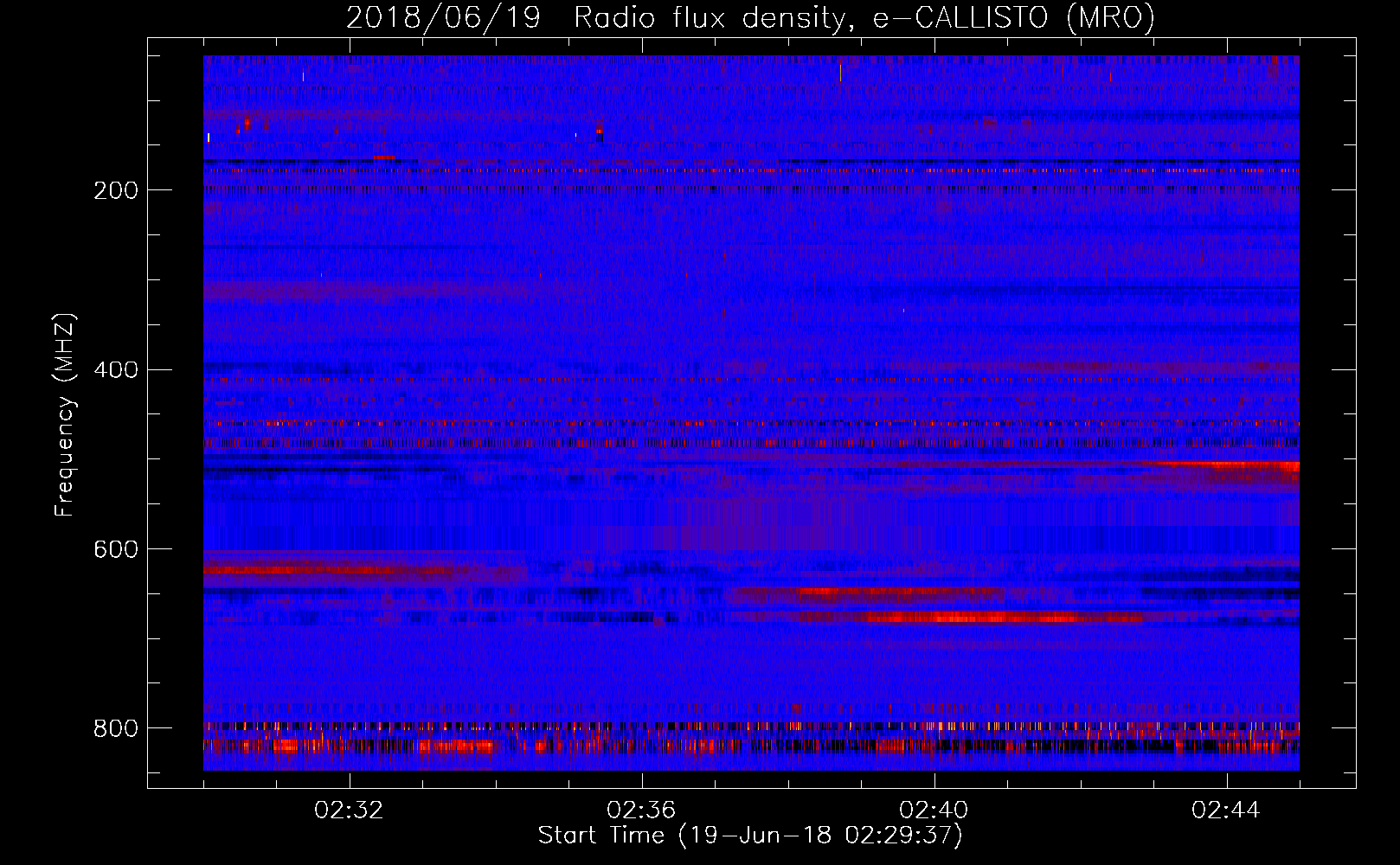
Task: Click the "Frequency (MHZ)" axis label
Action: [x=65, y=414]
